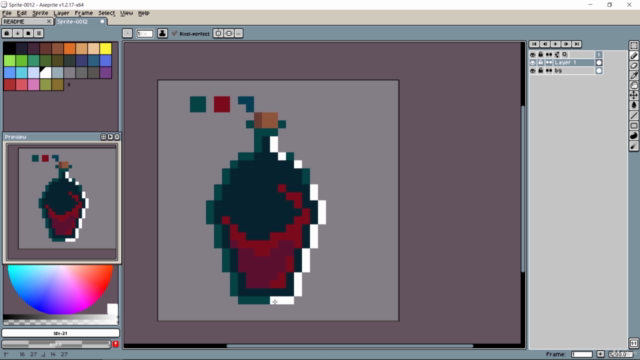This screenshot has height=360, width=640.
Task: Select the Pencil tool
Action: pos(633,56)
